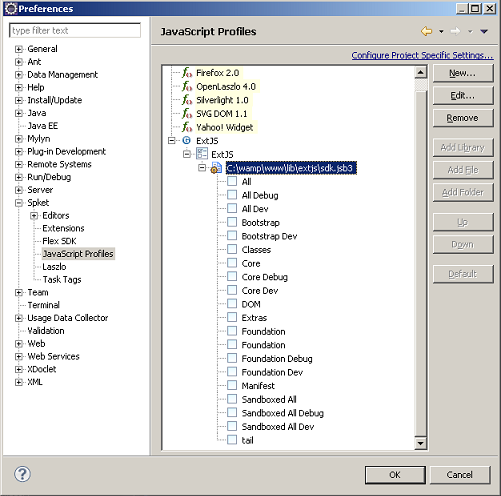Viewport: 501px width, 496px height.
Task: Click the Cancel button
Action: (460, 475)
